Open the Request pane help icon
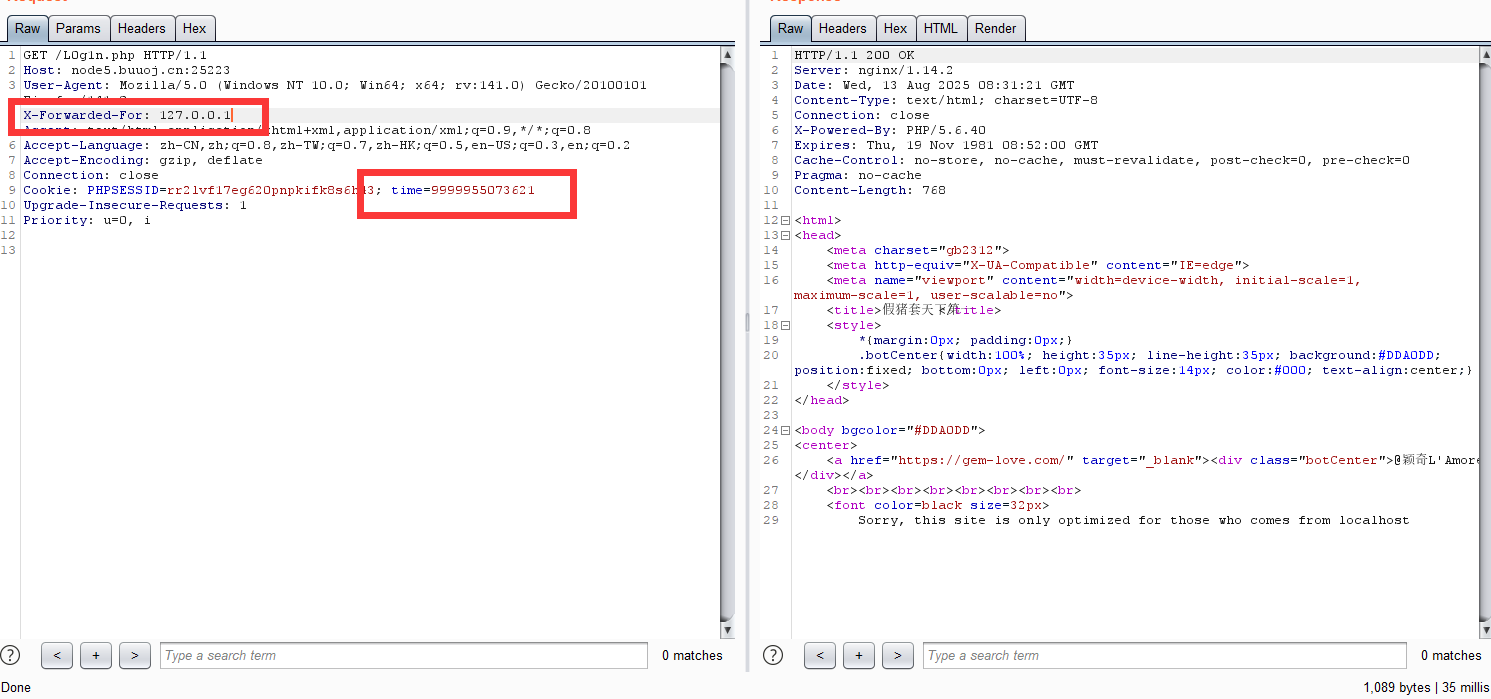1491x699 pixels. [x=10, y=655]
